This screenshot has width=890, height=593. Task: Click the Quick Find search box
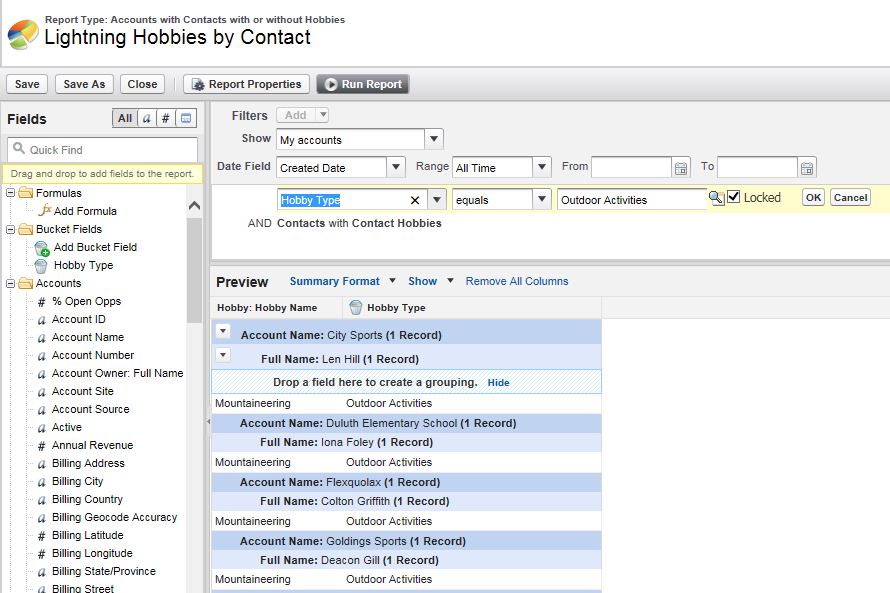(x=103, y=150)
